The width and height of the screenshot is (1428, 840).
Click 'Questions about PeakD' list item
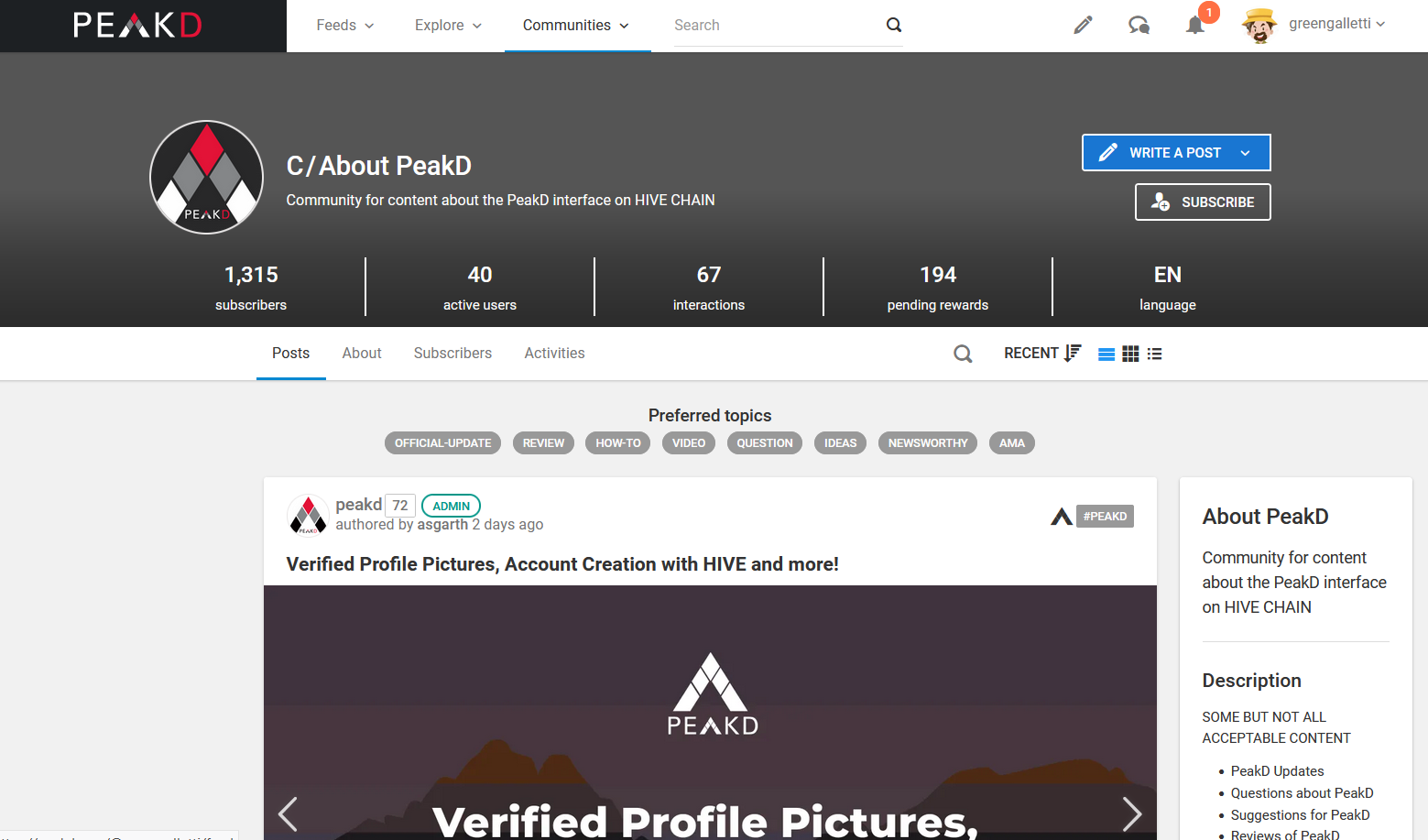point(1302,793)
